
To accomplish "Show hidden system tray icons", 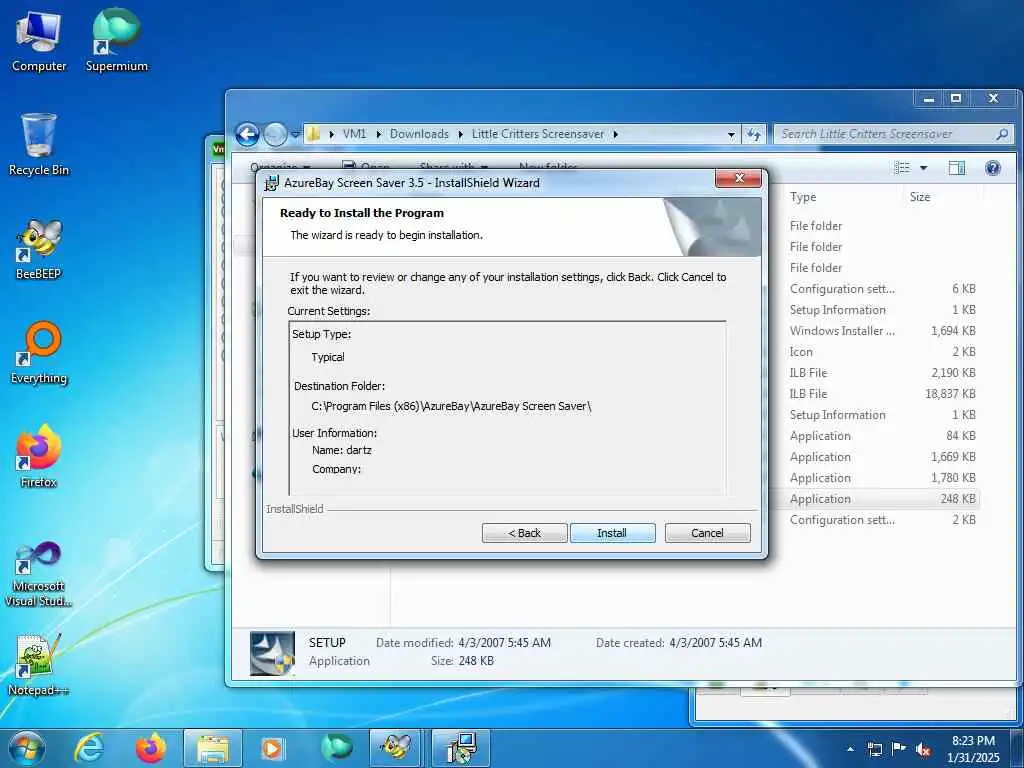I will click(x=850, y=749).
